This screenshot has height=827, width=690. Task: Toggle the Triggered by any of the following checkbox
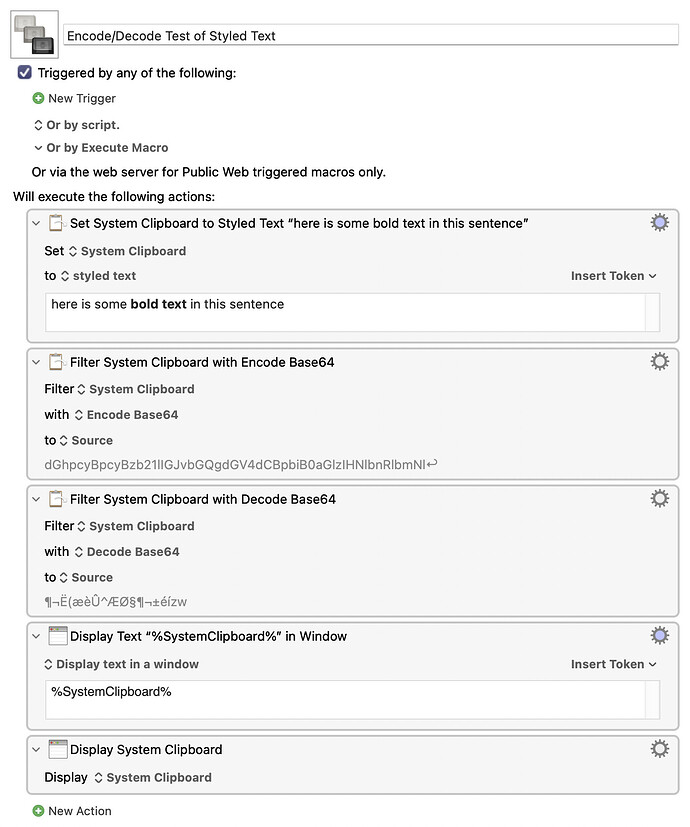point(25,72)
